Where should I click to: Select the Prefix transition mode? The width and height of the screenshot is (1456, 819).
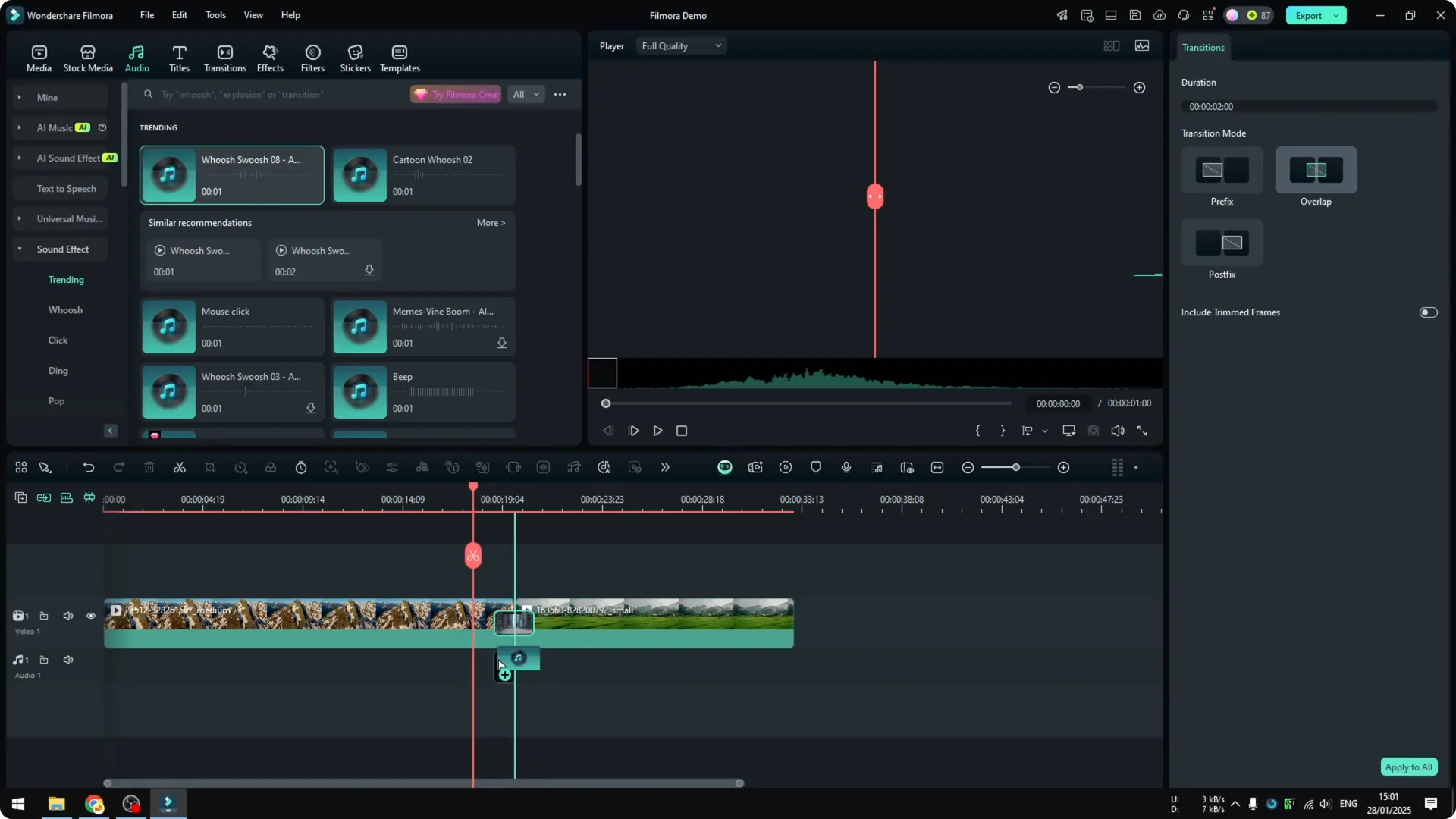tap(1222, 170)
